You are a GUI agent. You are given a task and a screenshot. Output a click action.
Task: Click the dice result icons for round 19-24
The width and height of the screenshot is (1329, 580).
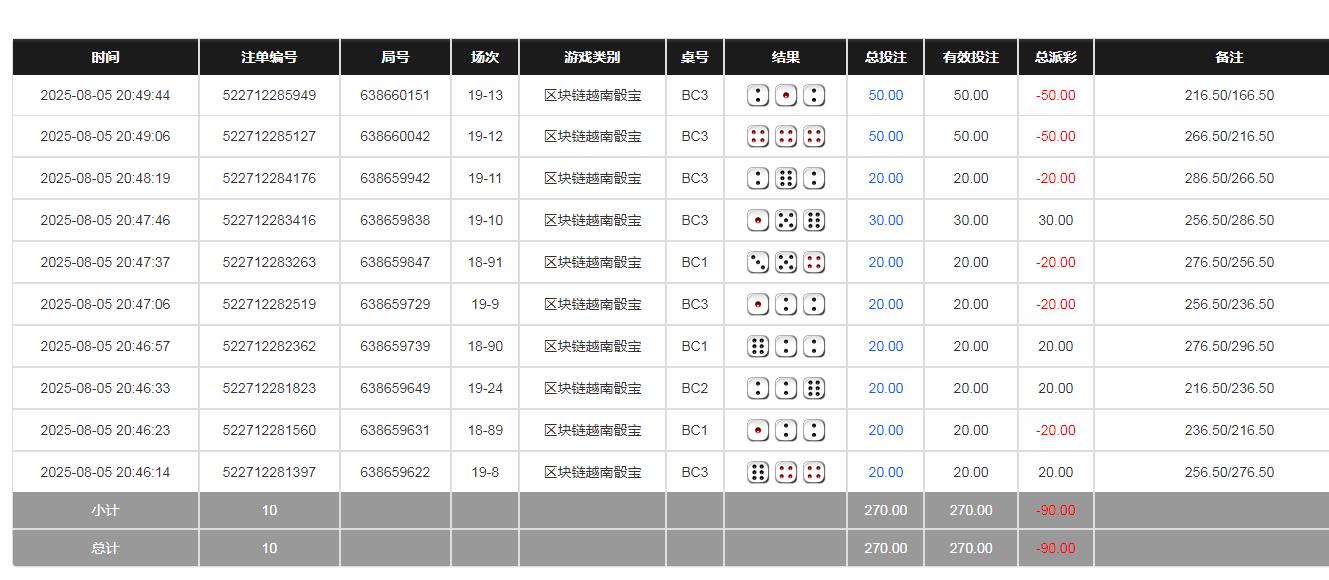(785, 388)
